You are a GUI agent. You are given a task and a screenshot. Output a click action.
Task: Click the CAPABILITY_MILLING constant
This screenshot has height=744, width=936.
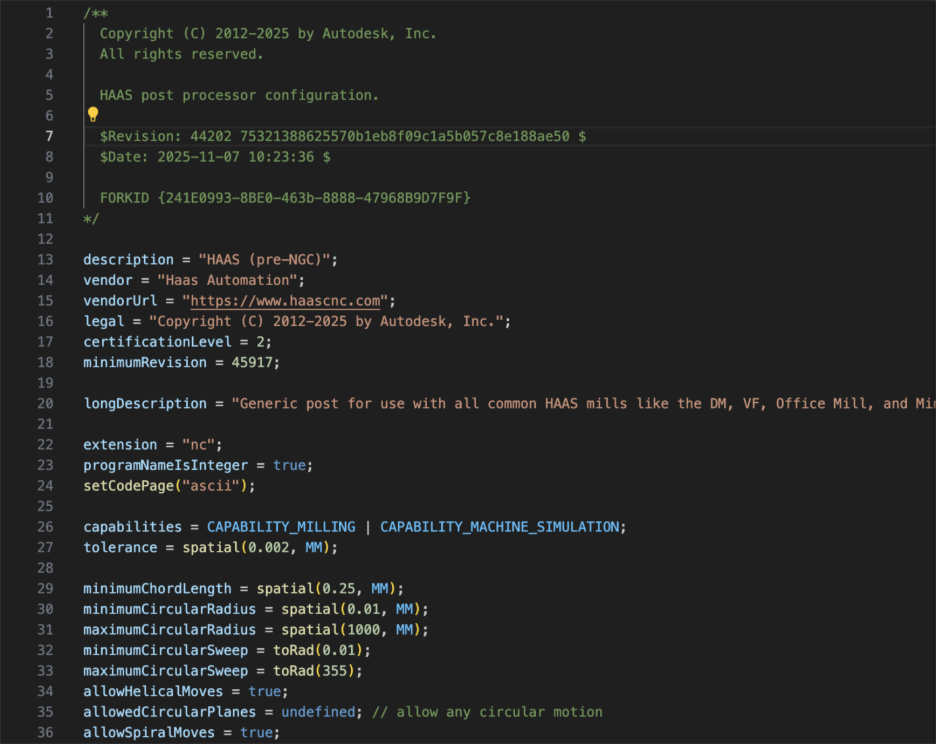point(279,526)
